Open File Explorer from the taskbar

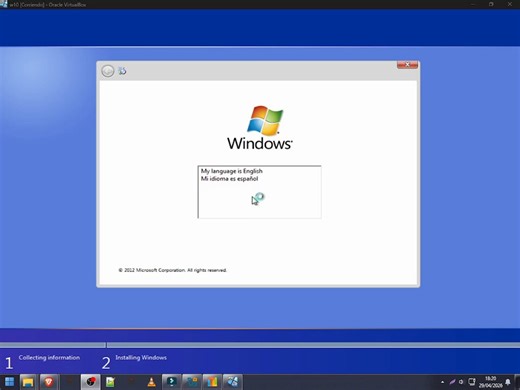[x=29, y=382]
